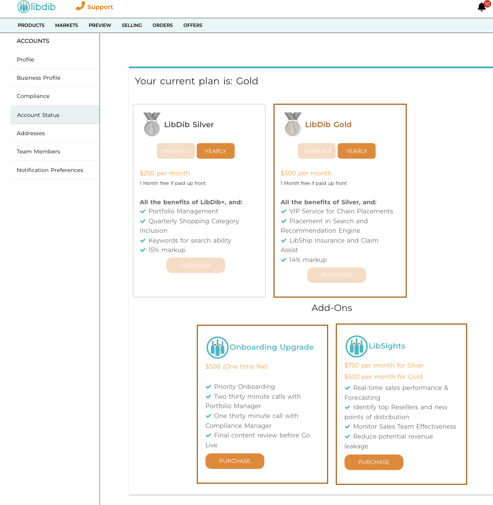Open the Products menu
Screen dimensions: 493x505
click(31, 25)
